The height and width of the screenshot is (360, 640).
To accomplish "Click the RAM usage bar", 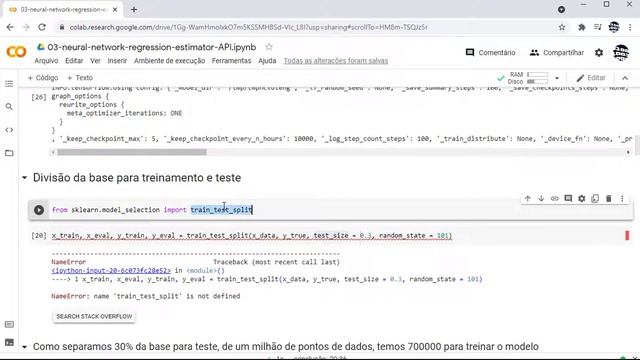I will click(537, 75).
